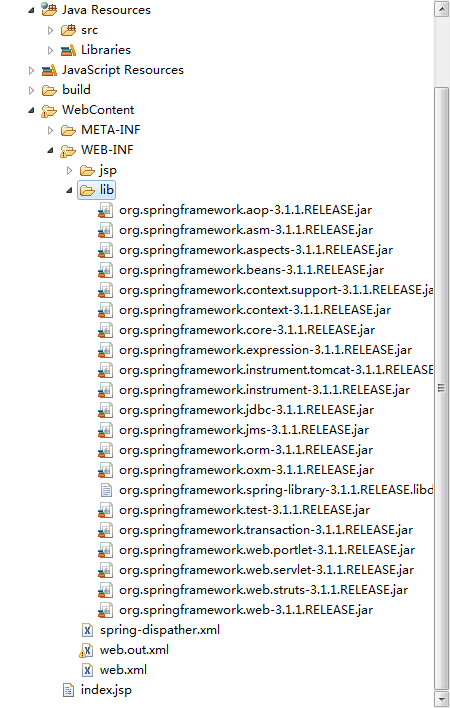Select org.springframework.jdbc-3.1.1.RELEASE.jar

point(246,410)
